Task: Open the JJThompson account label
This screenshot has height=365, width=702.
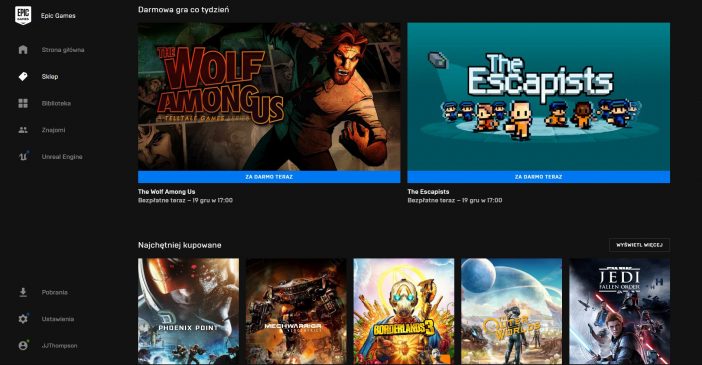Action: (60, 346)
